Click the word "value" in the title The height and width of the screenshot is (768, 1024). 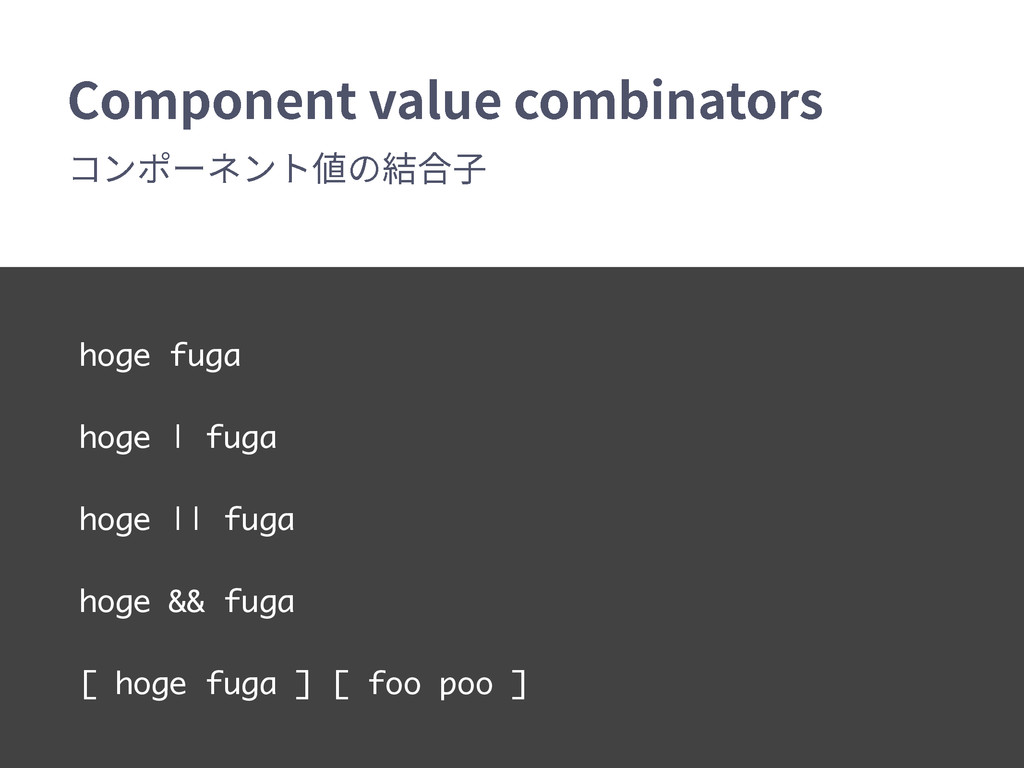(x=435, y=102)
